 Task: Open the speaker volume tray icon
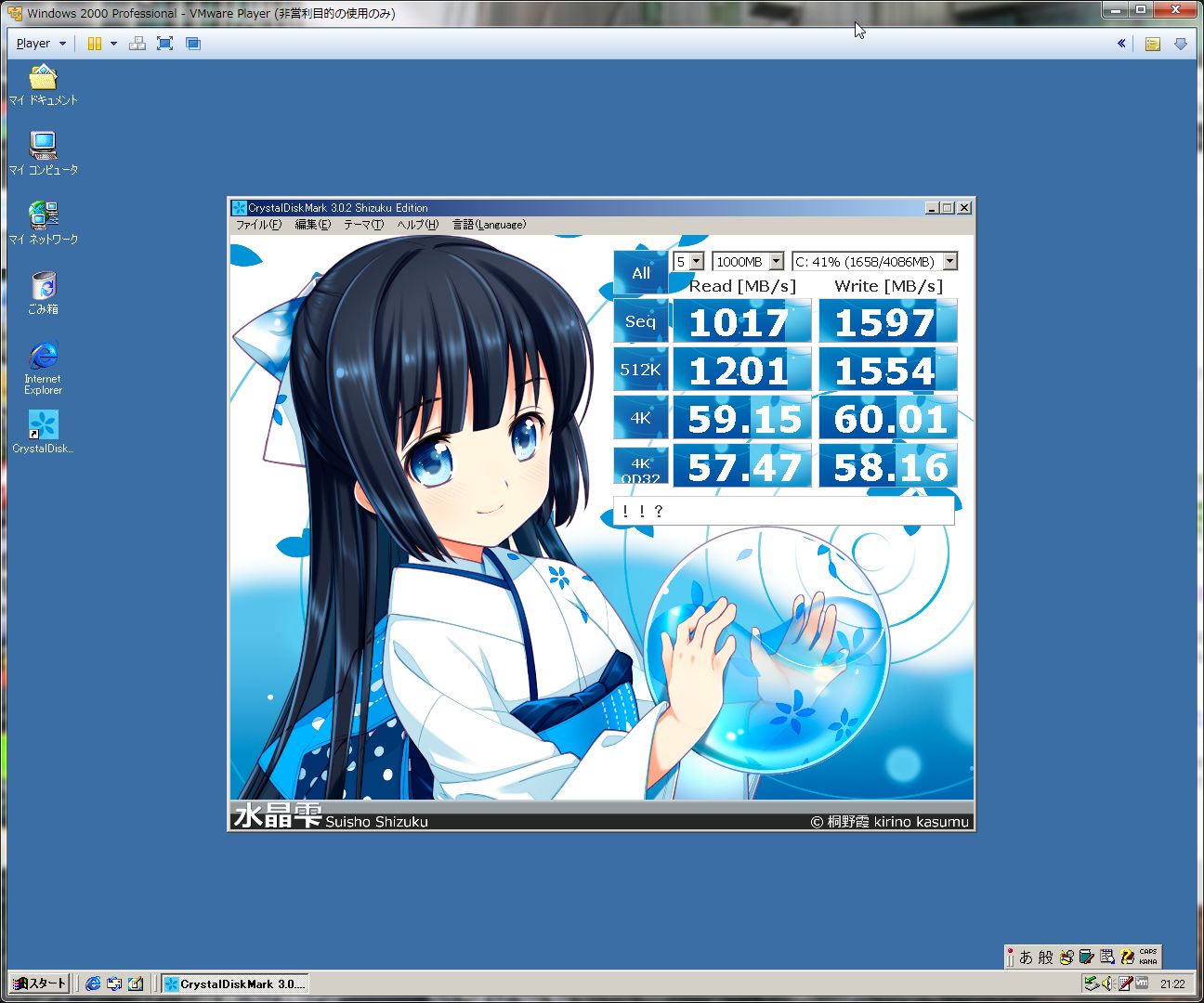pyautogui.click(x=1107, y=983)
